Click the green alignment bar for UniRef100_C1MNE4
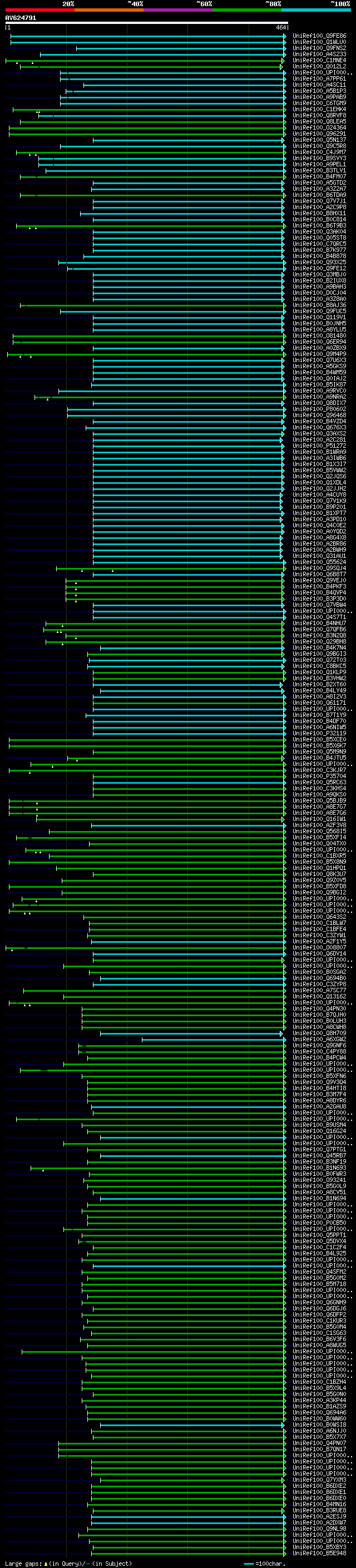356x1568 pixels. [145, 60]
